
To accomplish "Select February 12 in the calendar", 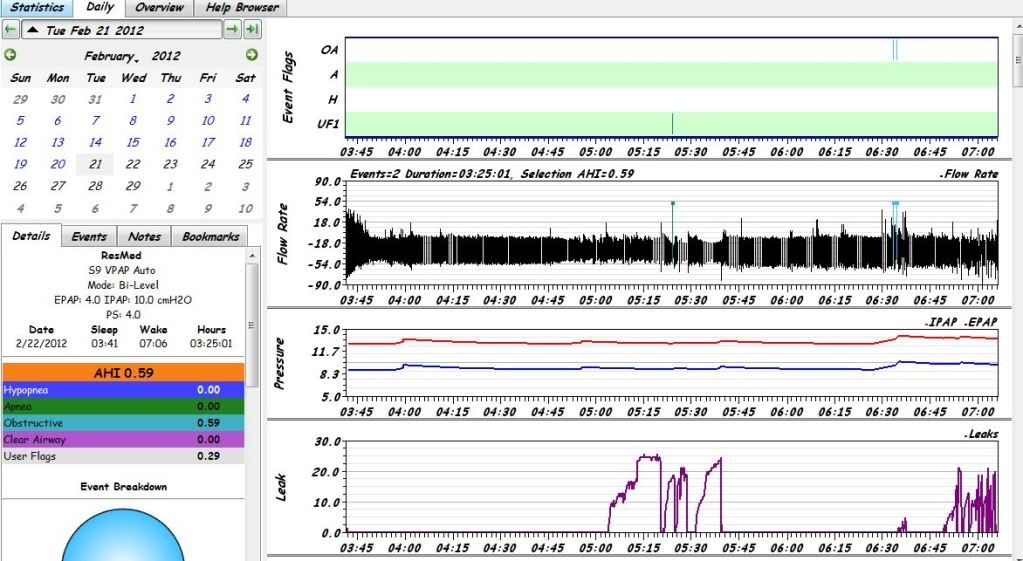I will click(x=20, y=142).
